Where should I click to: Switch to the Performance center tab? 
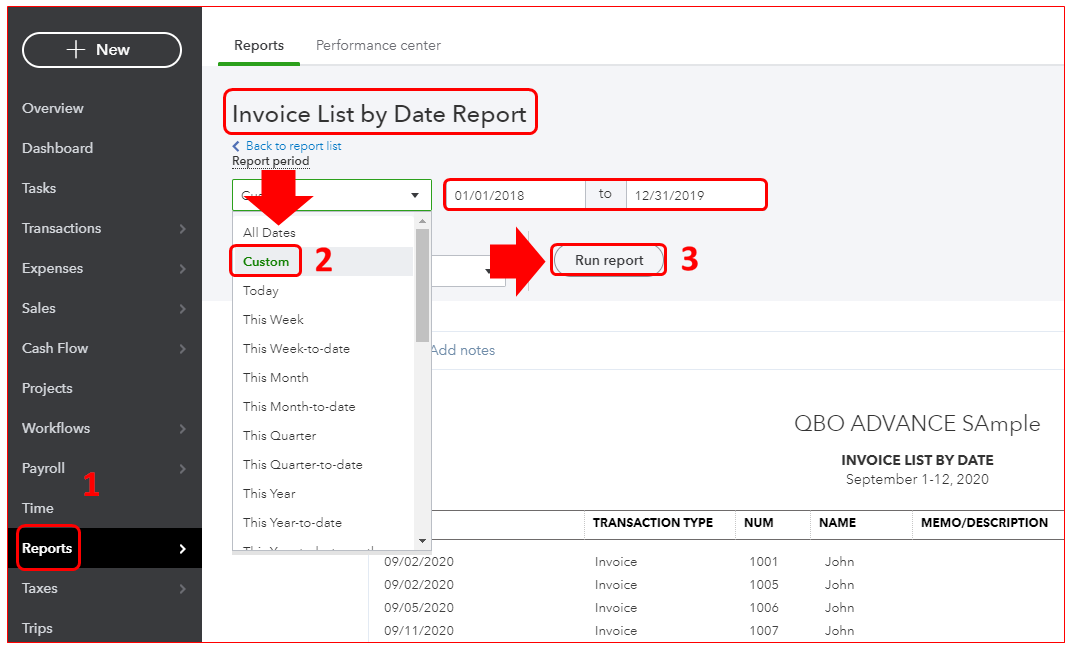[x=378, y=45]
